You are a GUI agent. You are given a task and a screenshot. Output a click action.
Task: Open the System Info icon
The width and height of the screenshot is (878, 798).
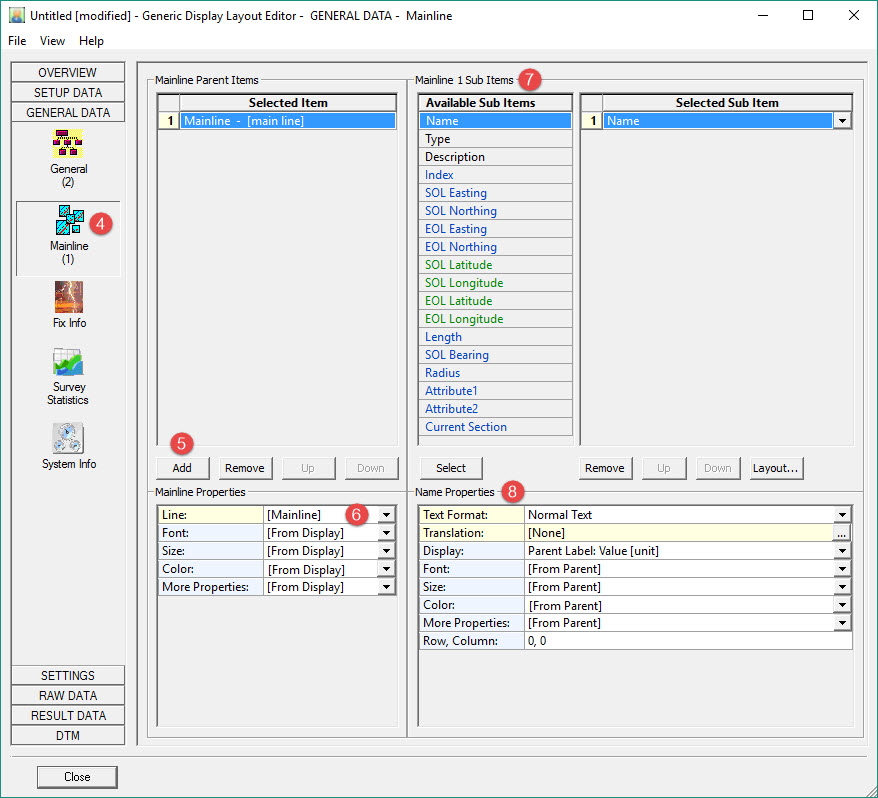coord(68,438)
